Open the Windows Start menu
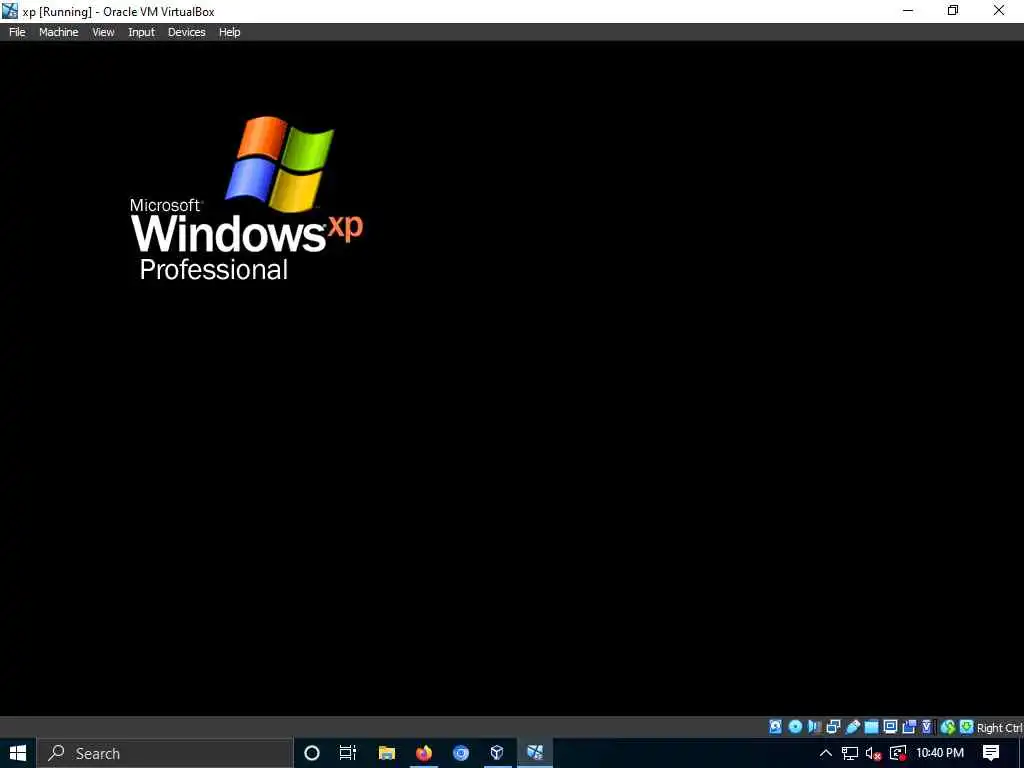 point(18,753)
